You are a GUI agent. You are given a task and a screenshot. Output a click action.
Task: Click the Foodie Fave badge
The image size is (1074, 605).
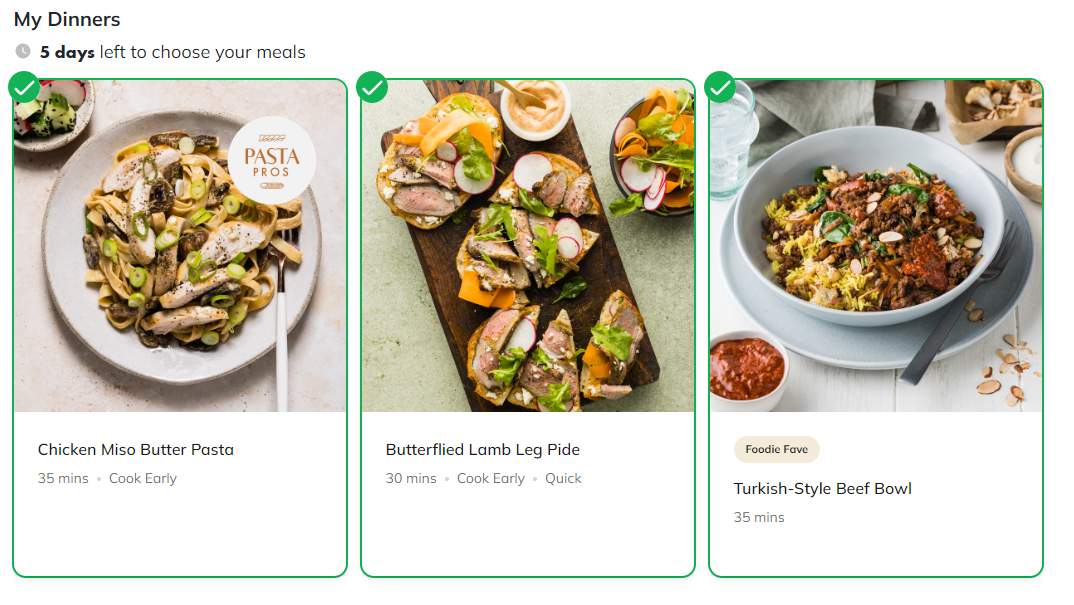[x=776, y=450]
